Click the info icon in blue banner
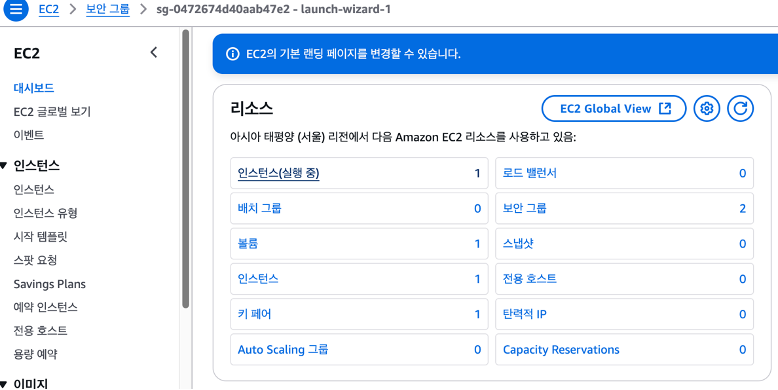The image size is (778, 390). [x=232, y=54]
